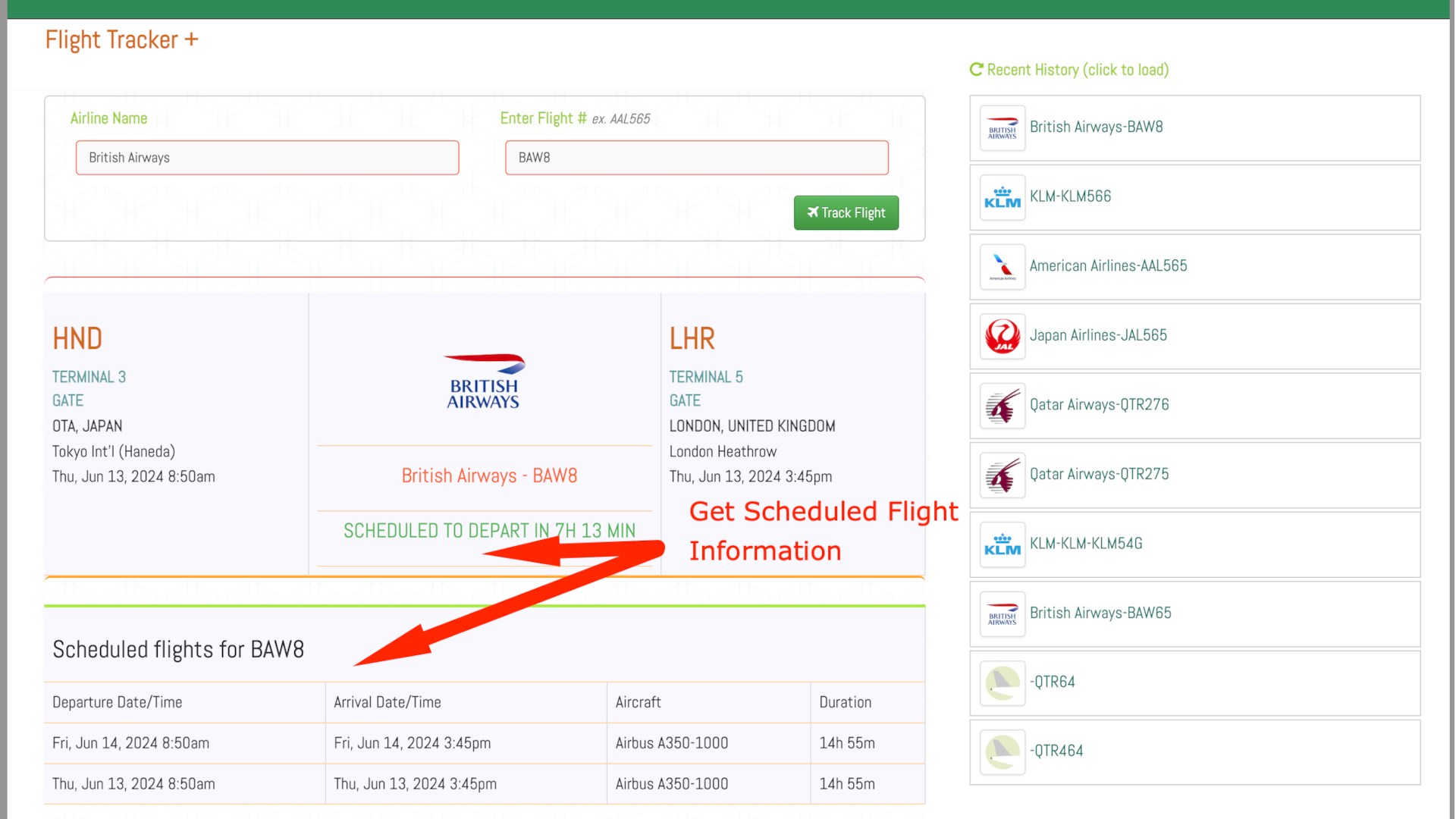
Task: Click the LONDON, UNITED KINGDOM location text
Action: 752,426
